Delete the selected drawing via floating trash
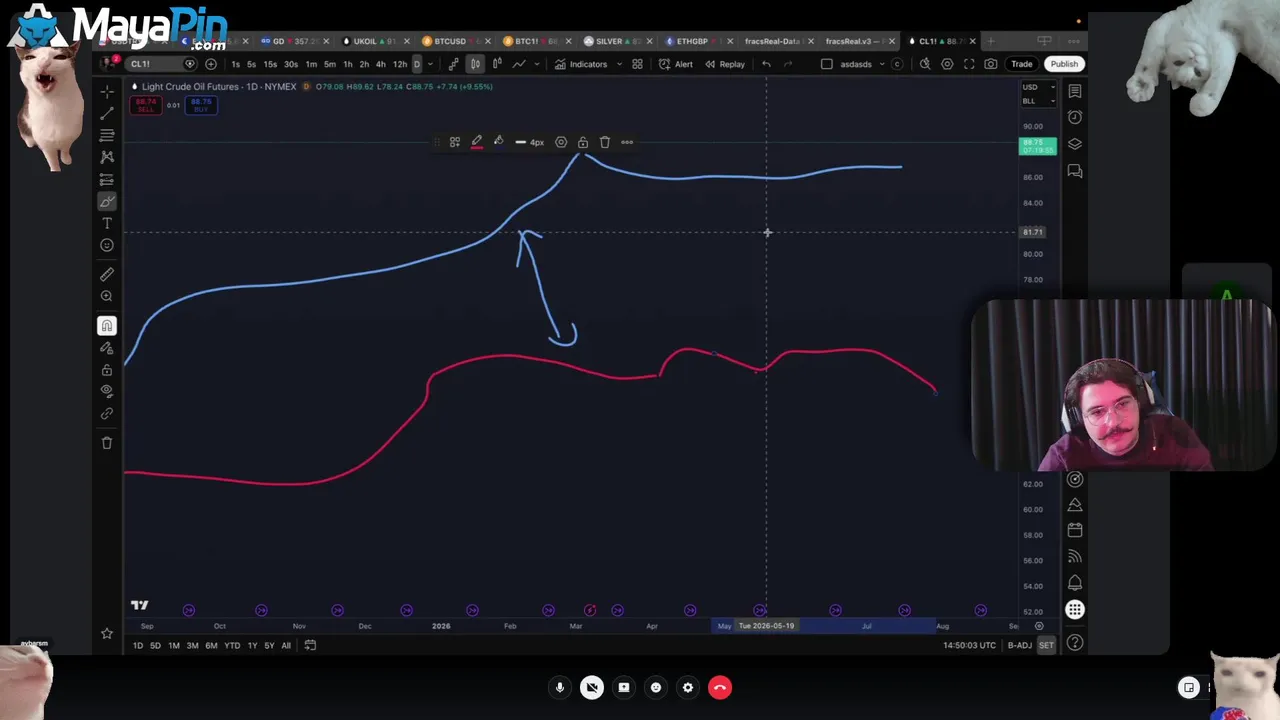 pyautogui.click(x=605, y=142)
